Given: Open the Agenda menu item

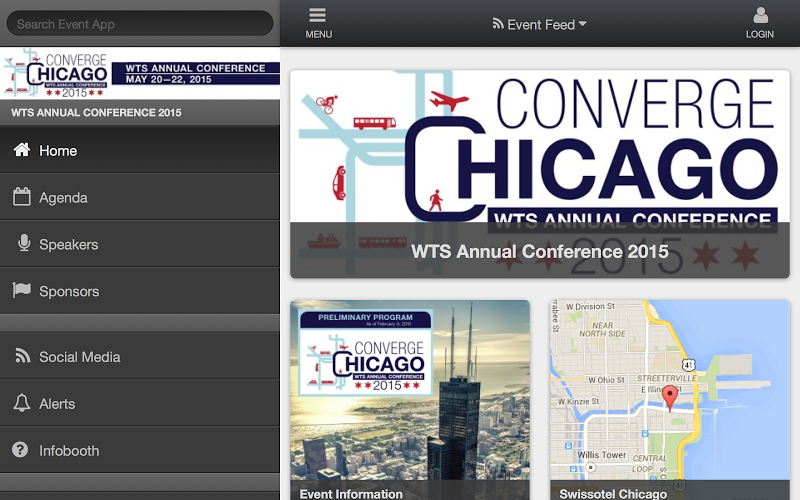Looking at the screenshot, I should 140,197.
